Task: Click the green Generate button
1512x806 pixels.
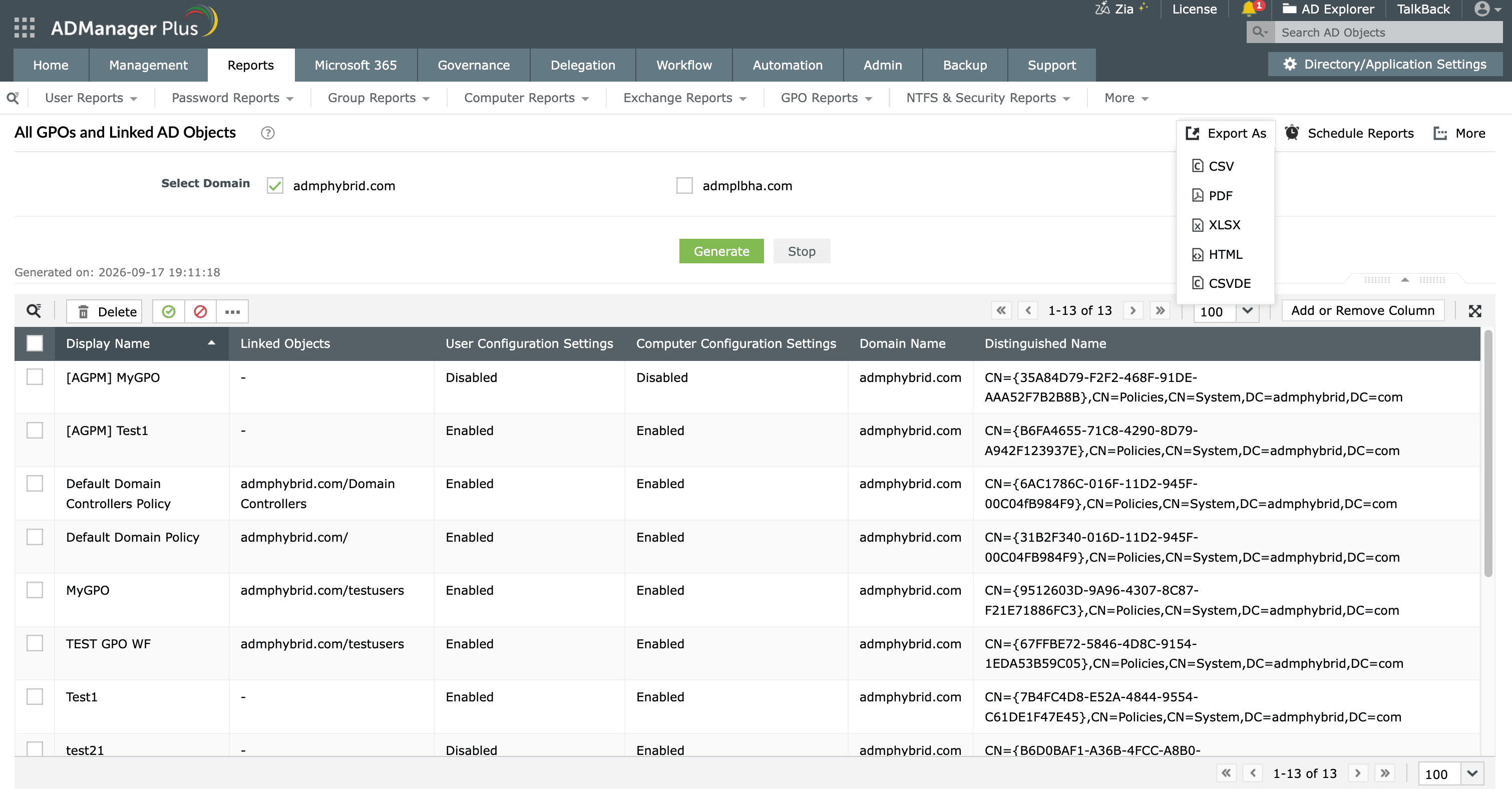Action: (721, 251)
